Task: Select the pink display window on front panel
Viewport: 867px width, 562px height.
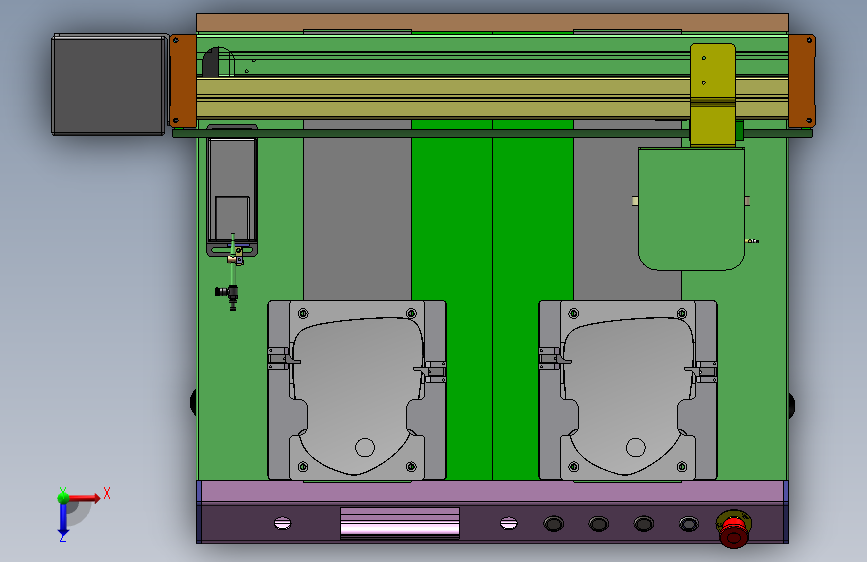Action: (400, 522)
